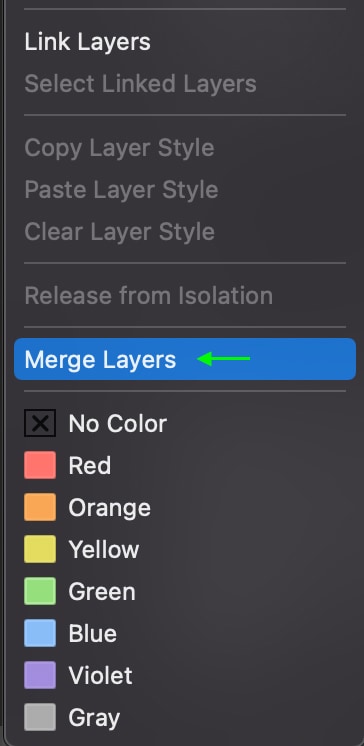Click the Violet text label
The width and height of the screenshot is (364, 746).
click(100, 676)
